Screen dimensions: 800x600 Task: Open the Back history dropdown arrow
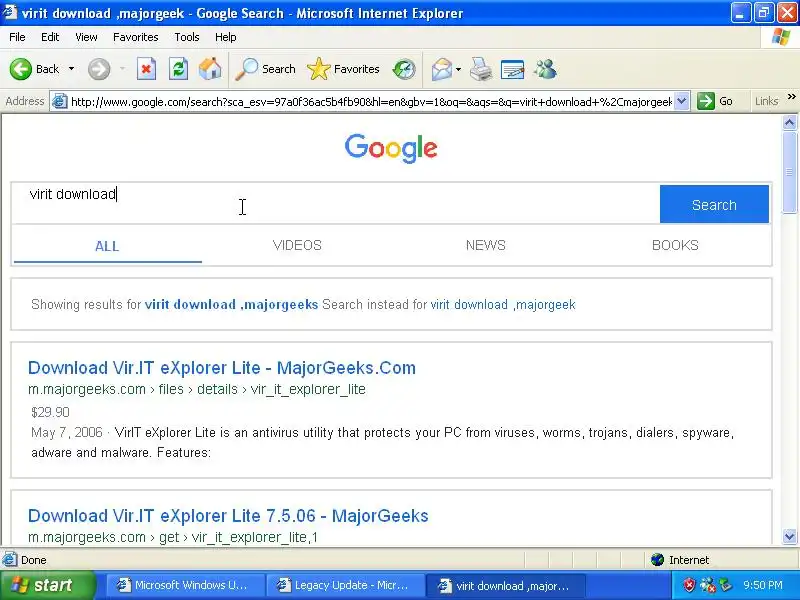71,69
